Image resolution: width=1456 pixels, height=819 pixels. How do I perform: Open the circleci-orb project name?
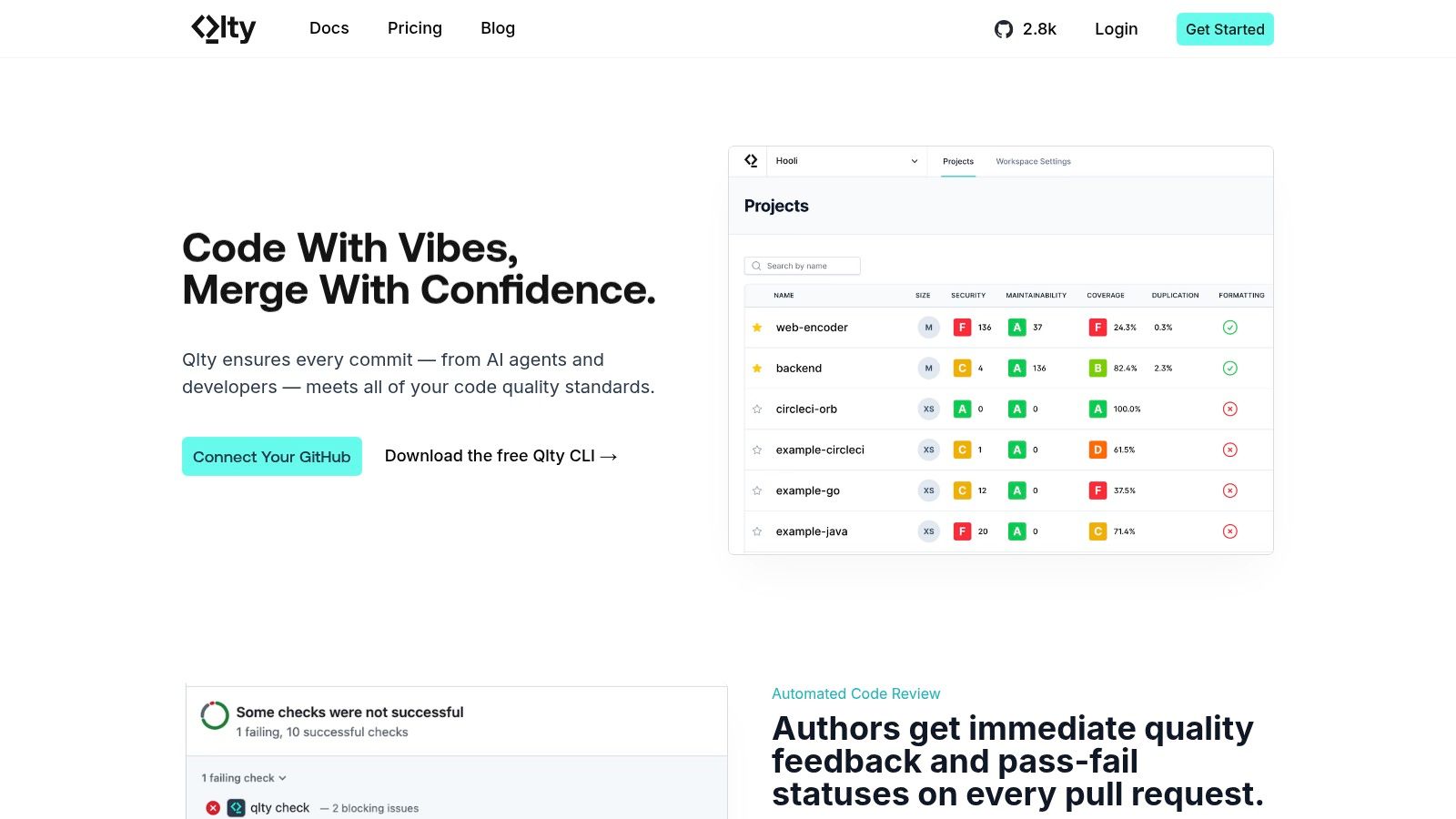tap(806, 409)
